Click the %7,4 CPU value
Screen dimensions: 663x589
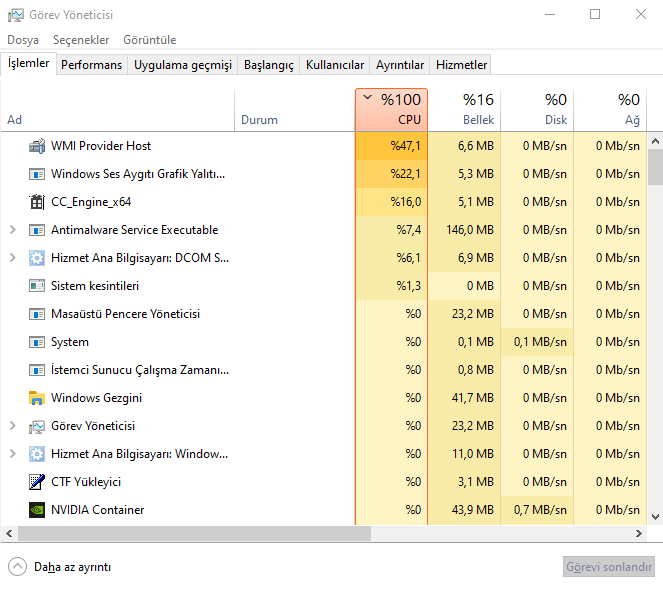point(408,230)
